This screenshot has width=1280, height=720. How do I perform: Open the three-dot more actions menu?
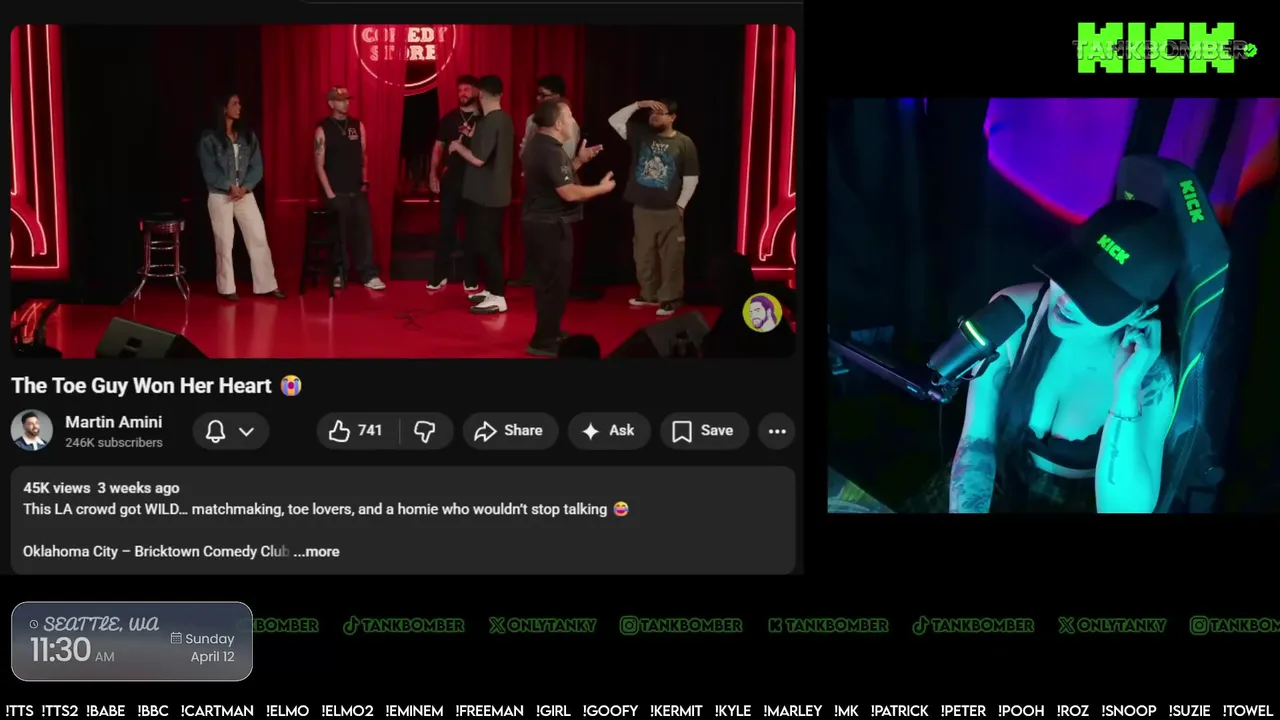point(777,431)
